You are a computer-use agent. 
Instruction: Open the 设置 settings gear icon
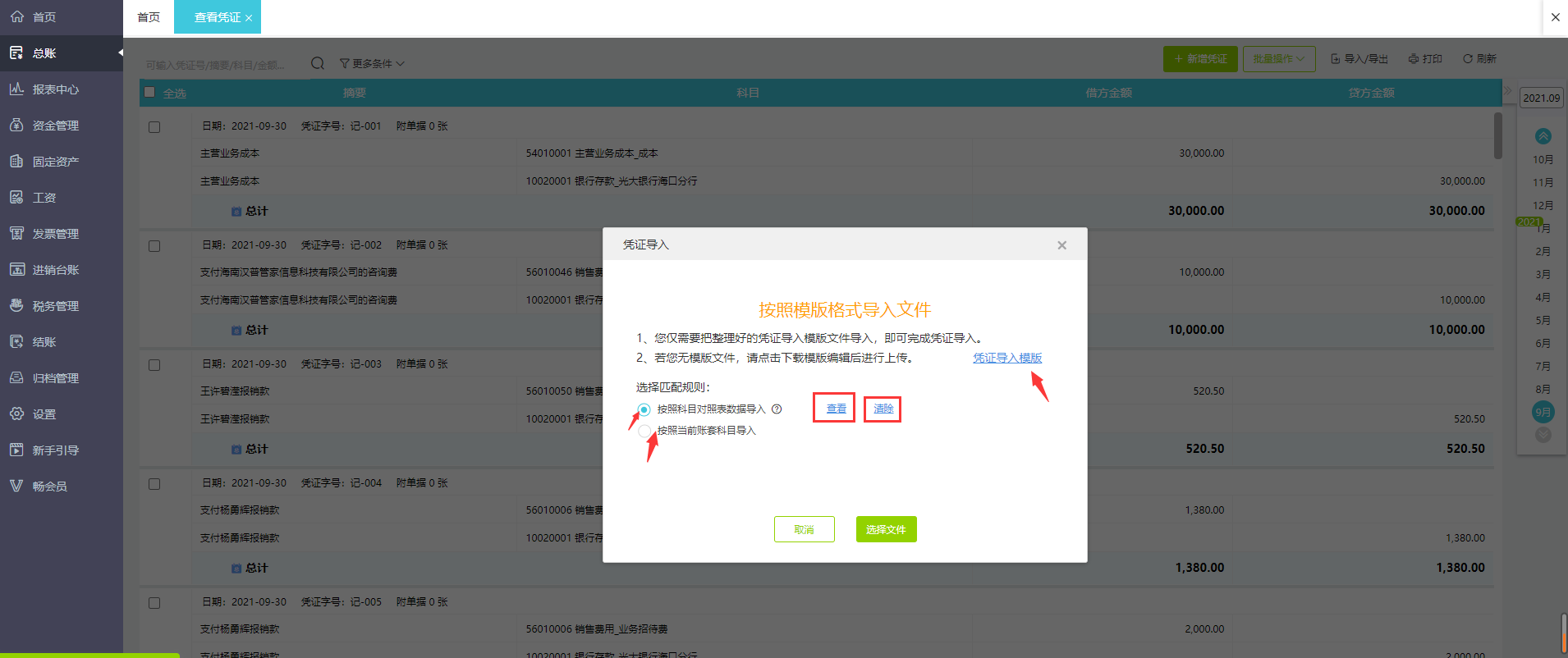coord(16,414)
